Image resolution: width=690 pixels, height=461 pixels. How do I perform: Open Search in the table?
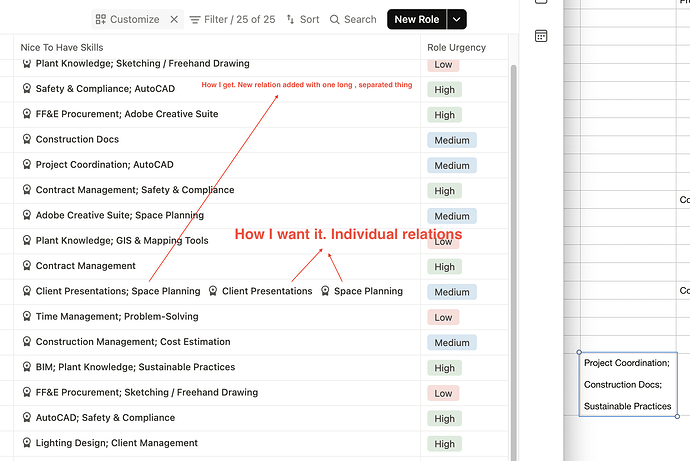(353, 19)
